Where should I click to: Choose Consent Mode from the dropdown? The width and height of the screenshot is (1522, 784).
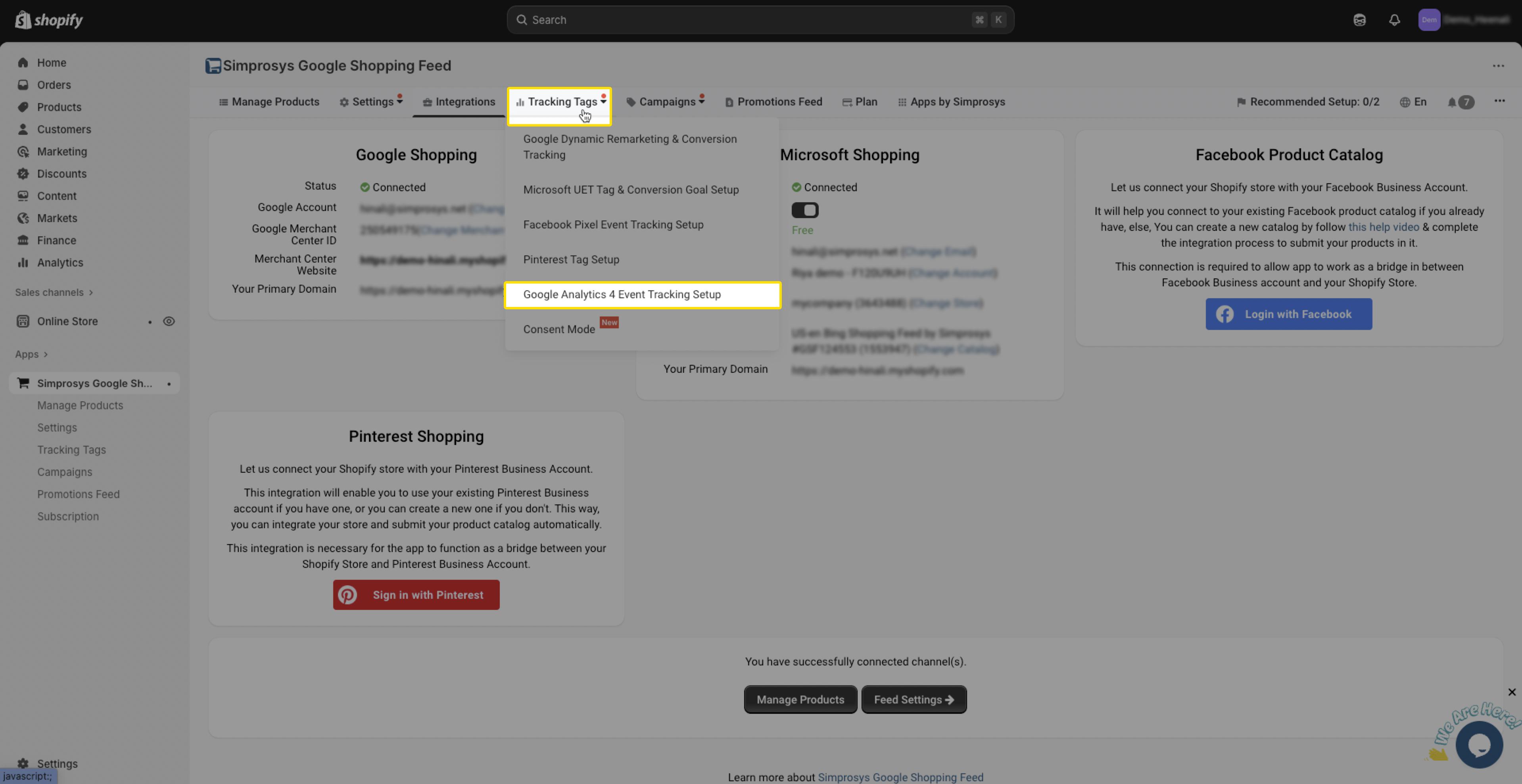click(x=559, y=330)
